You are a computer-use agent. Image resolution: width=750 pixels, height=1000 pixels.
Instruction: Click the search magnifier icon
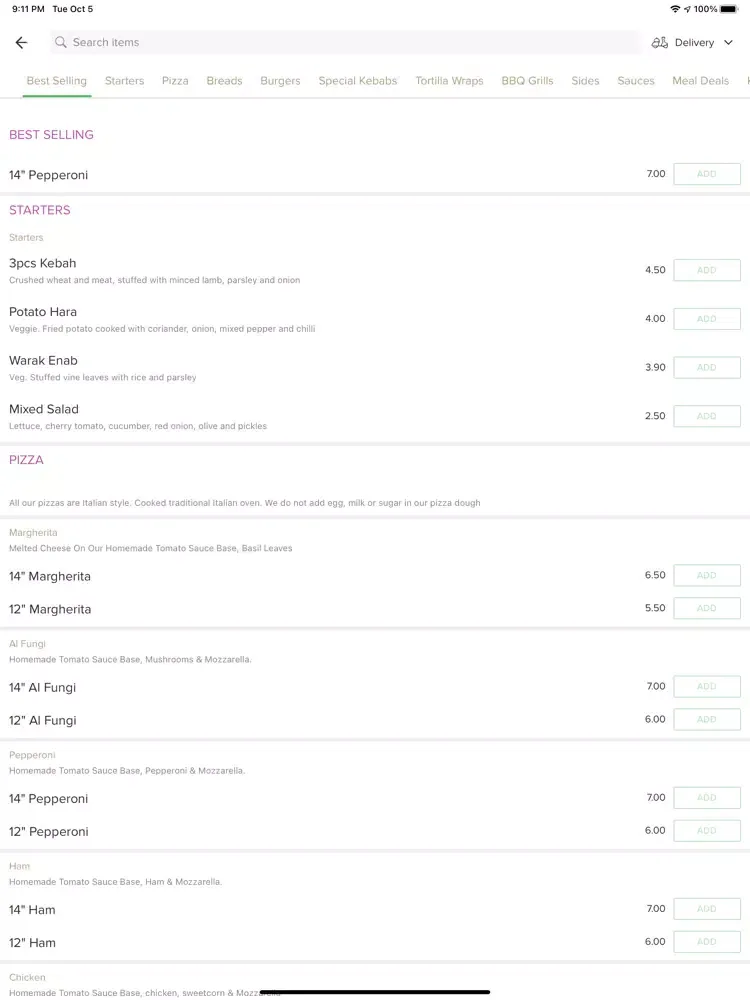(x=61, y=42)
